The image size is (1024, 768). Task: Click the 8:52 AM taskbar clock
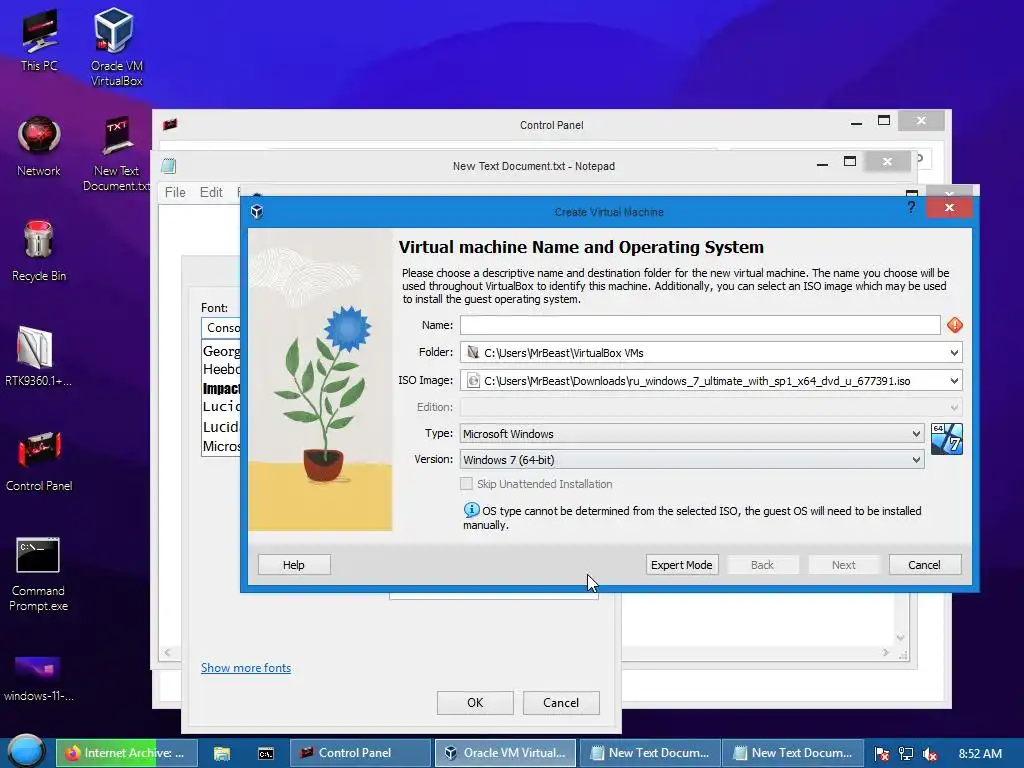pyautogui.click(x=980, y=753)
